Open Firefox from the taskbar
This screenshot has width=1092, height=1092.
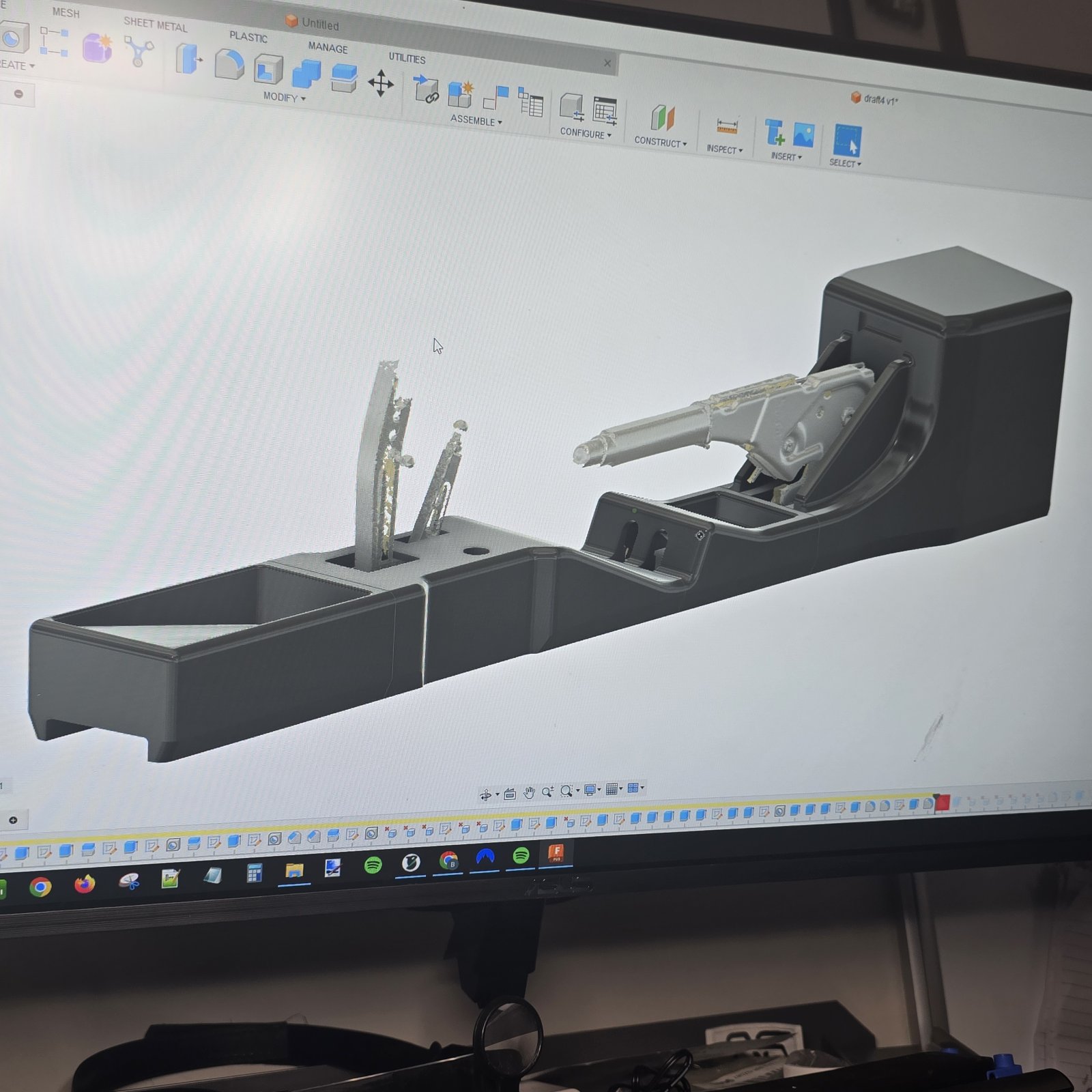[85, 884]
